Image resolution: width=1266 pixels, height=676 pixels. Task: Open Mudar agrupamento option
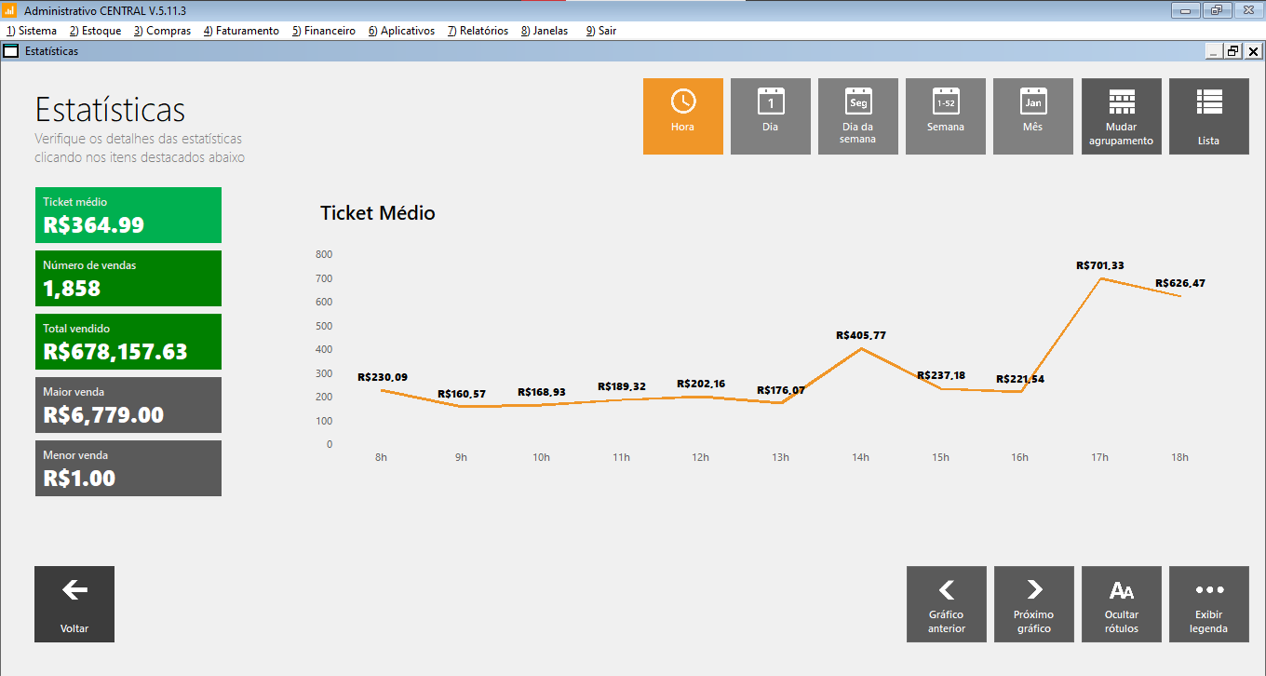1121,116
